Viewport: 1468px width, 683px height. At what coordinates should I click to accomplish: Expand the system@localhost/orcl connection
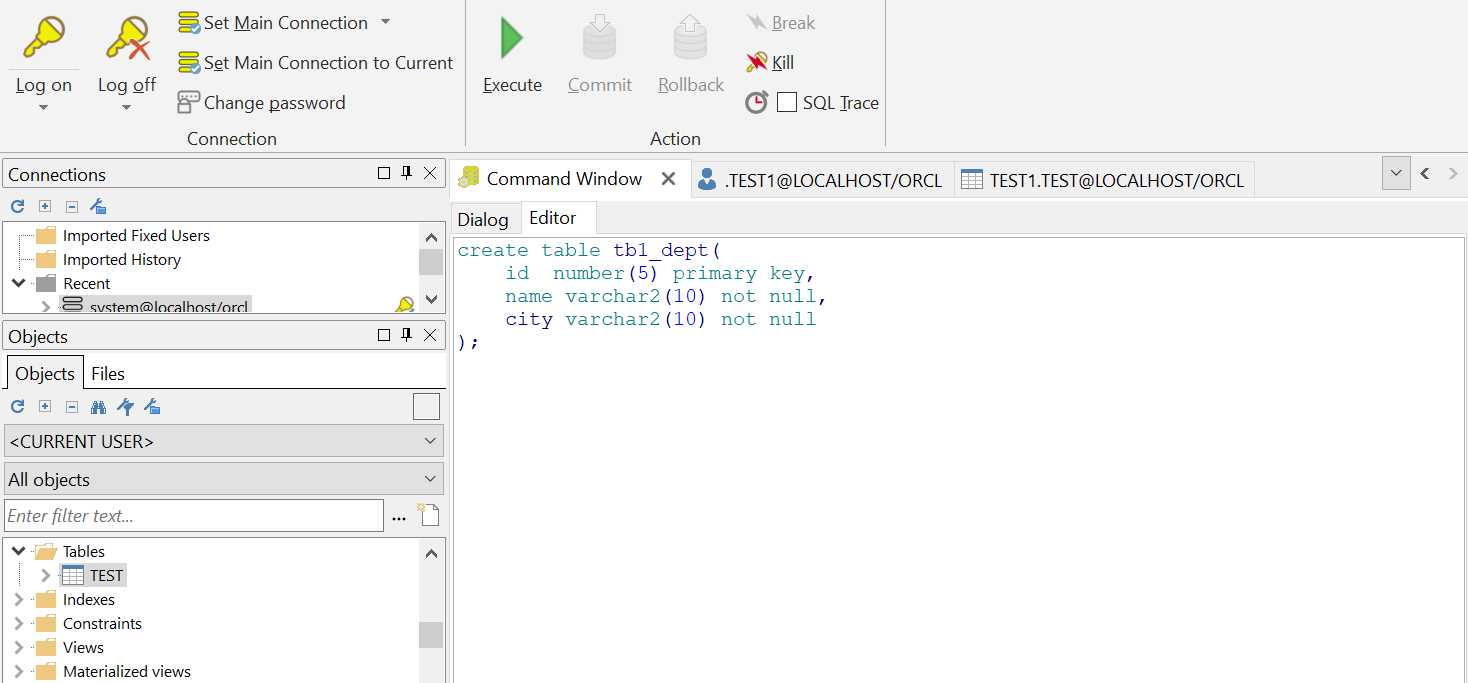(x=45, y=305)
